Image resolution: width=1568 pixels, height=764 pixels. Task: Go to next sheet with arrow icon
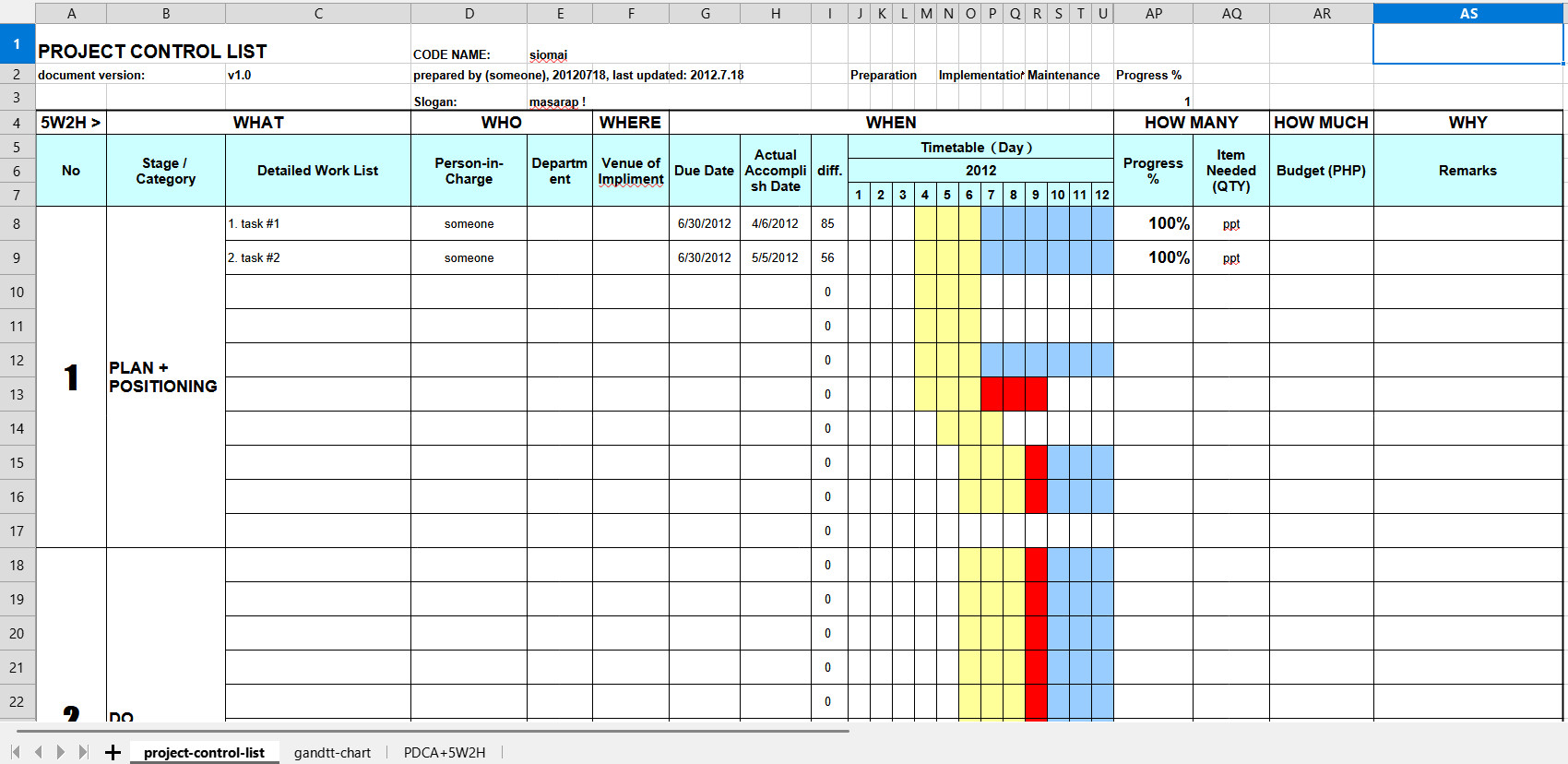point(61,753)
